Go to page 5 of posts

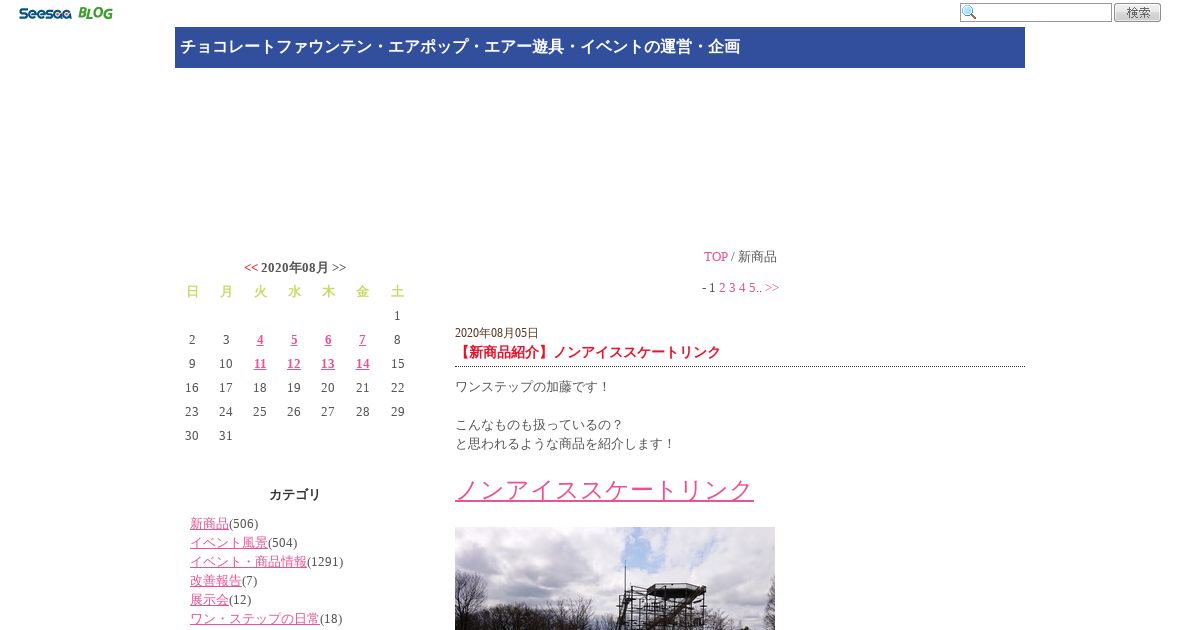(x=752, y=288)
